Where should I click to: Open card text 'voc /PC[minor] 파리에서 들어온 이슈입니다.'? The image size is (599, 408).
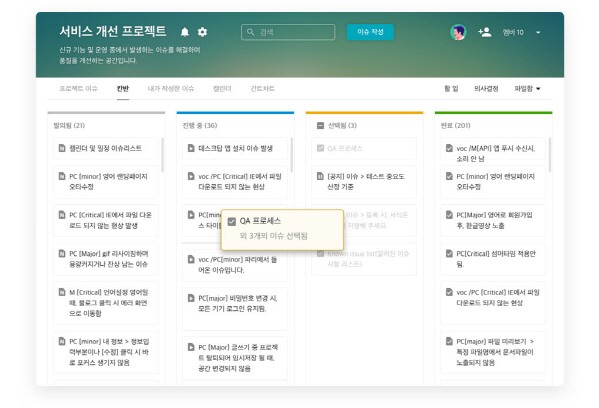238,265
